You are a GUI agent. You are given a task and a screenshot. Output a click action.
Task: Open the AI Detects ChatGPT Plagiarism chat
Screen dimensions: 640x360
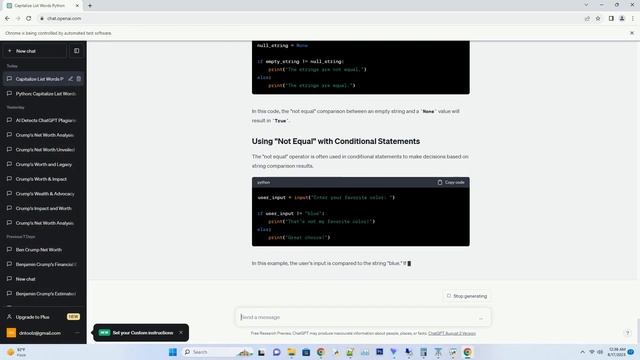coord(43,120)
